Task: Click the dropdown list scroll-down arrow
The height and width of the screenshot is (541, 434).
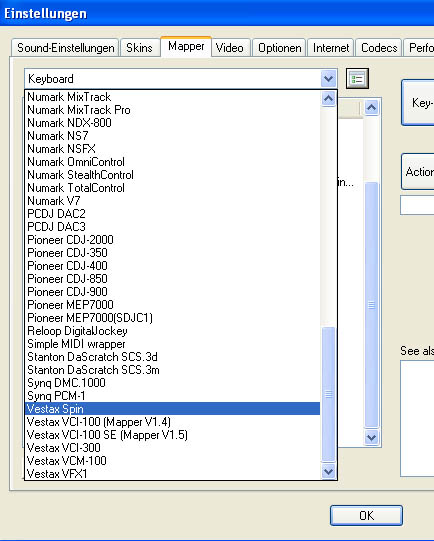Action: [328, 471]
